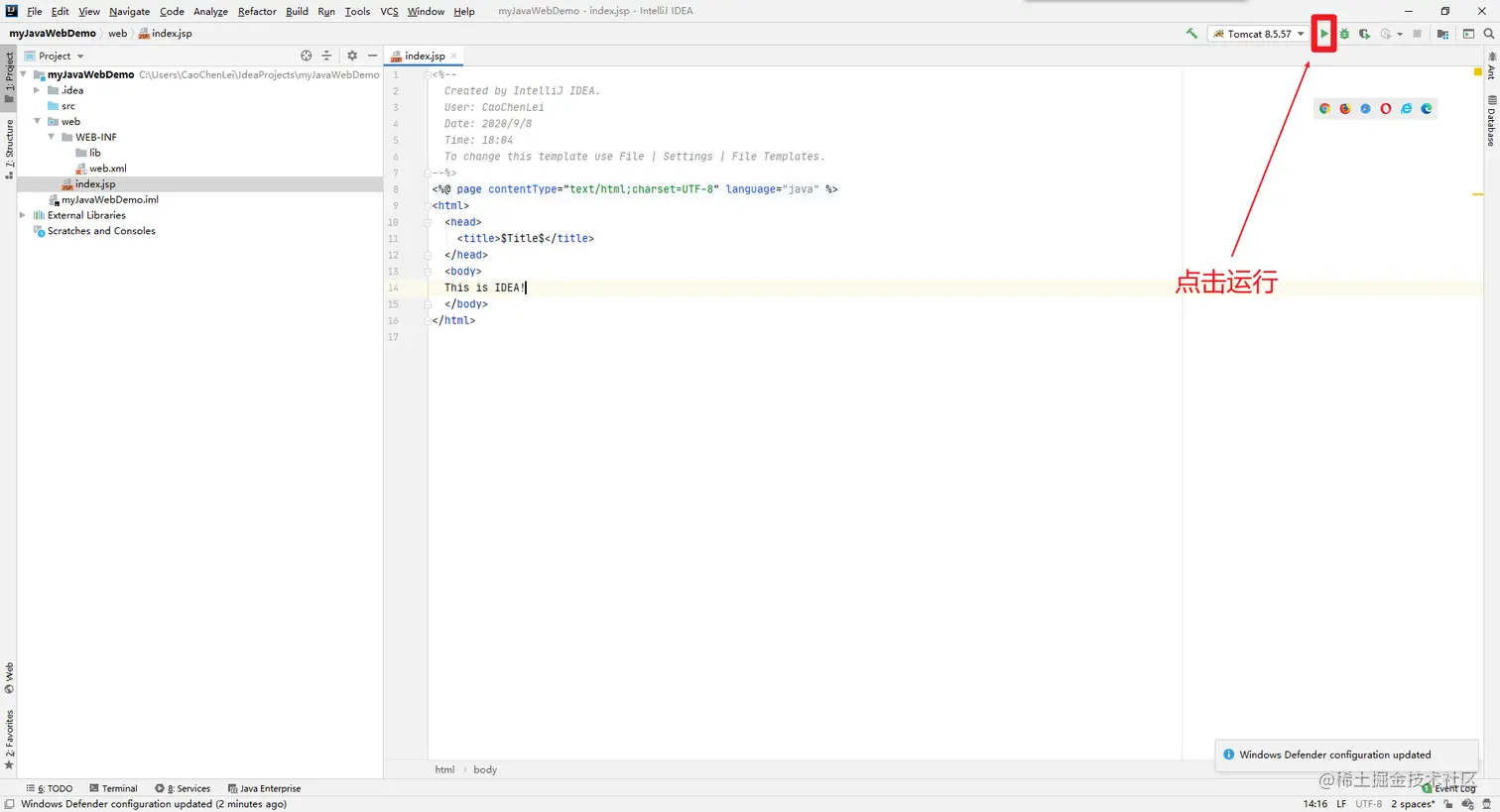Open the Run Anything toolbar icon
The height and width of the screenshot is (812, 1500).
[x=1468, y=34]
